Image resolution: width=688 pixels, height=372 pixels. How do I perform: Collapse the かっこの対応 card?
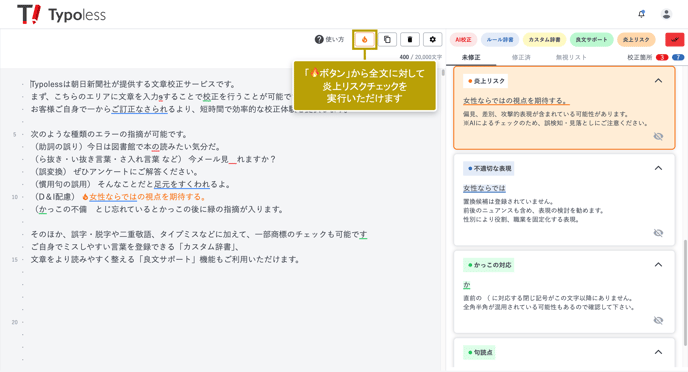658,265
